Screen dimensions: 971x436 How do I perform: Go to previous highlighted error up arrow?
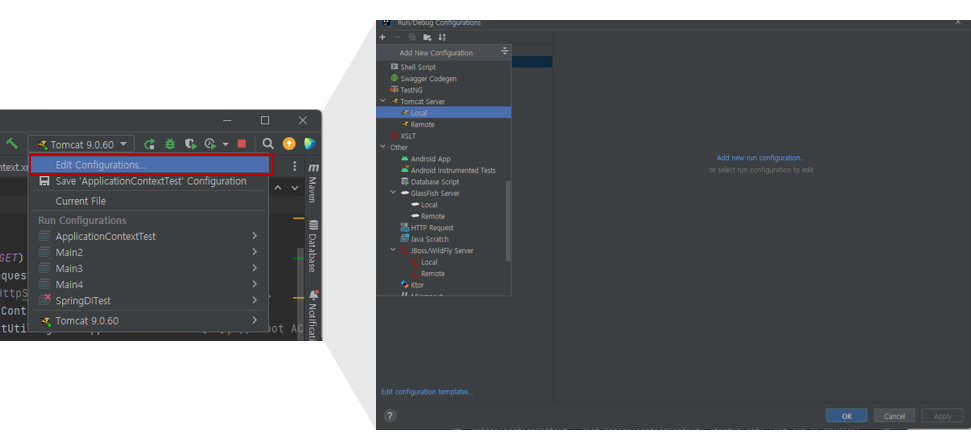point(278,188)
